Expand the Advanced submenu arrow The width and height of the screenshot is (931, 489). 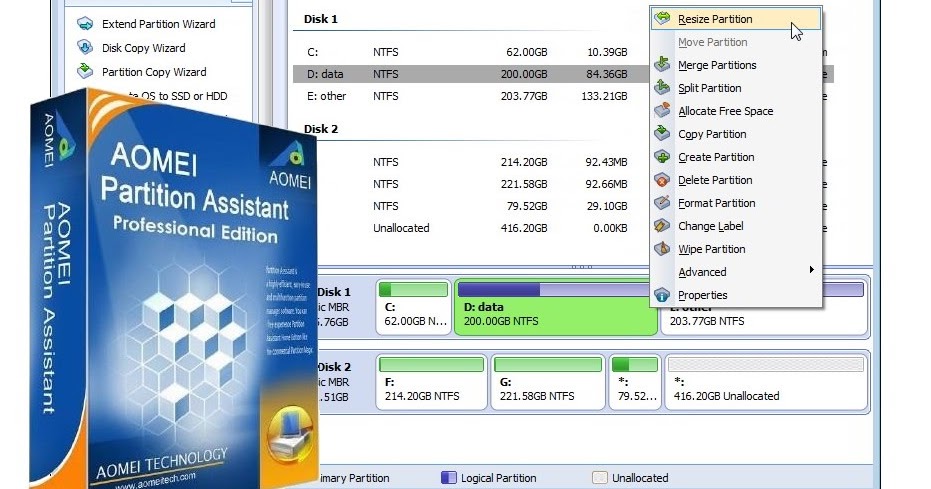[x=812, y=270]
